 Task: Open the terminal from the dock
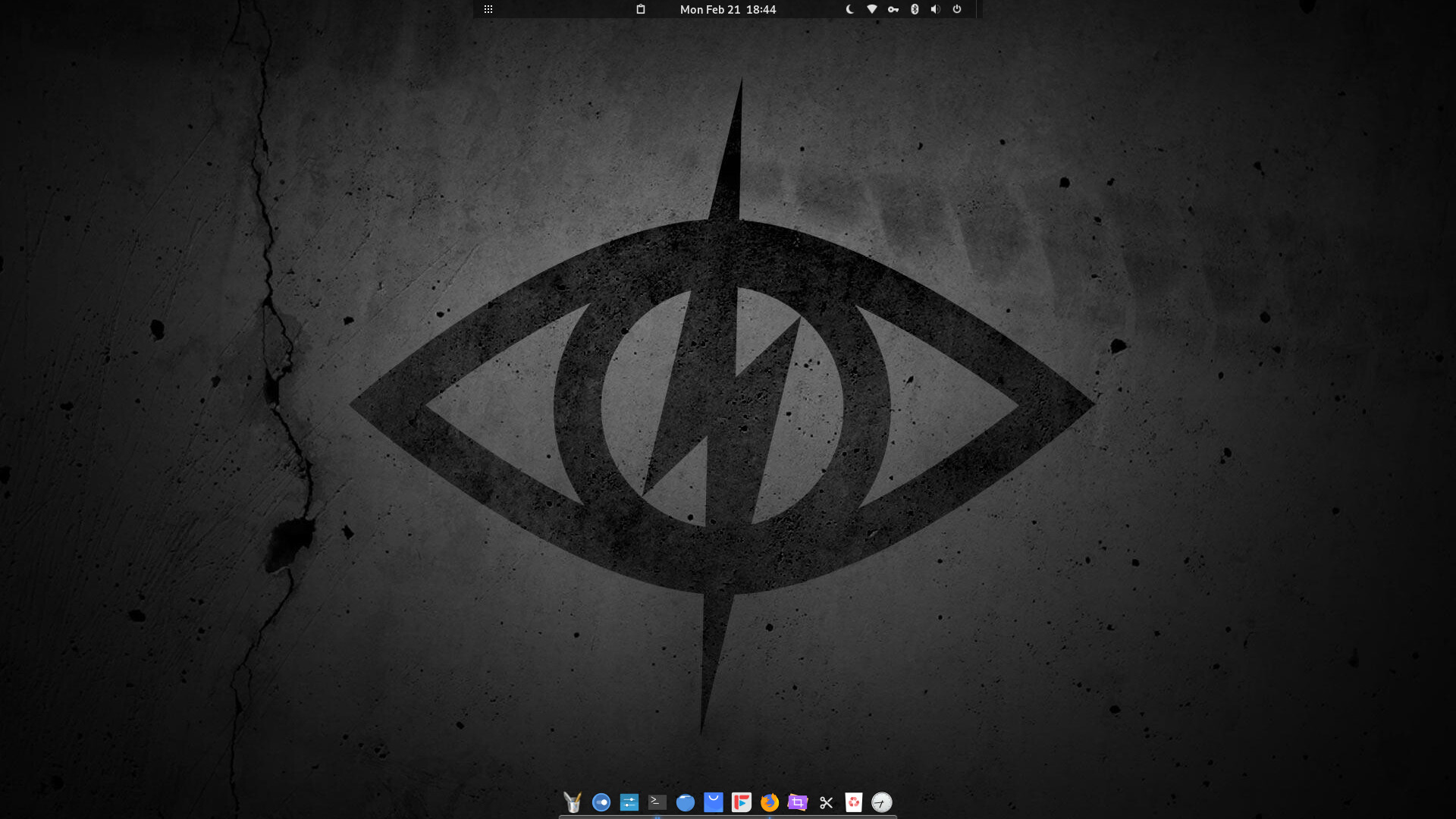657,802
